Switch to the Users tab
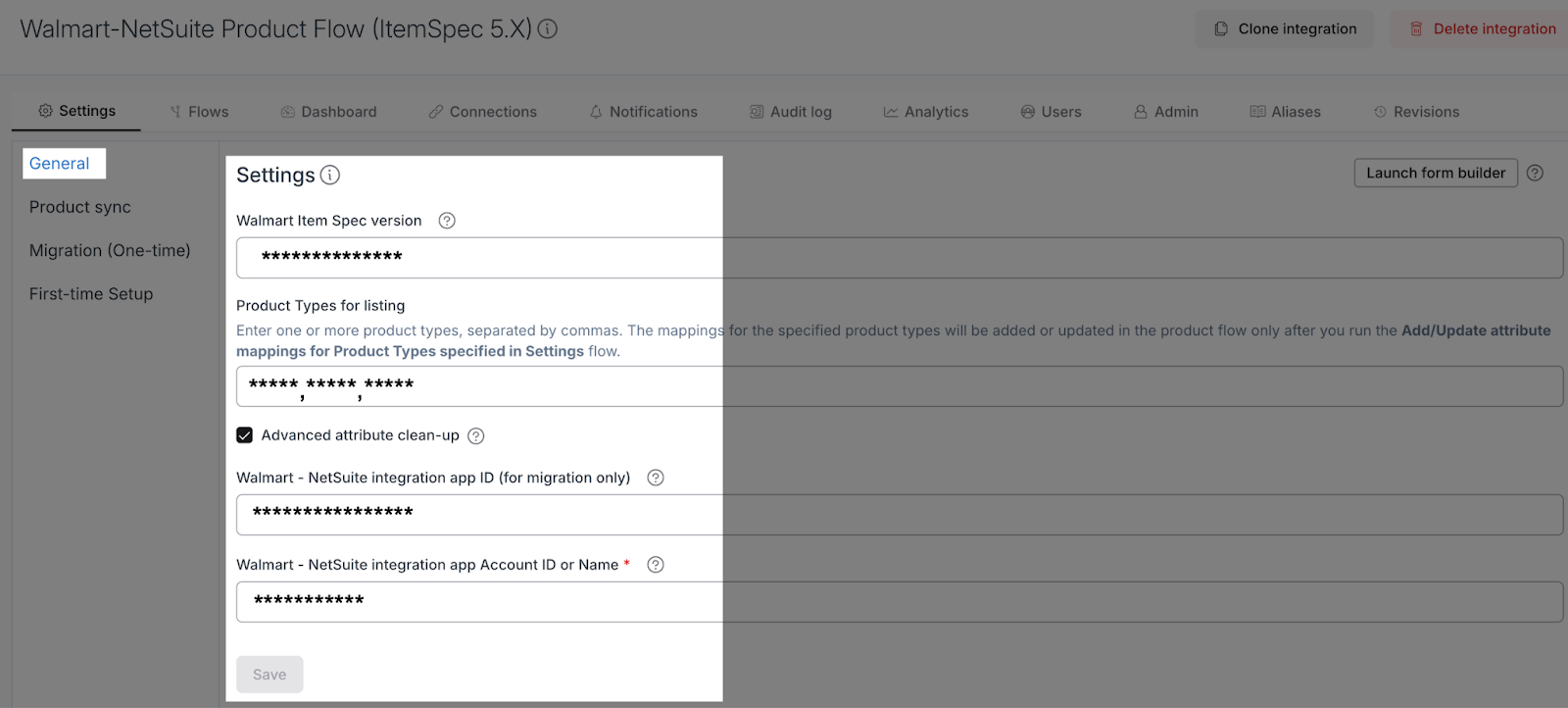Screen dimensions: 1568x708 [1051, 112]
